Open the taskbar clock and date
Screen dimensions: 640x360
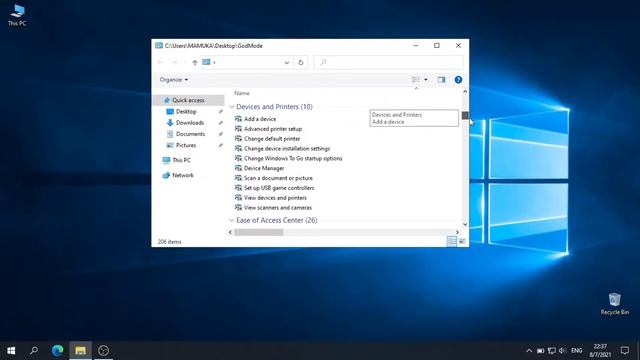[600, 351]
